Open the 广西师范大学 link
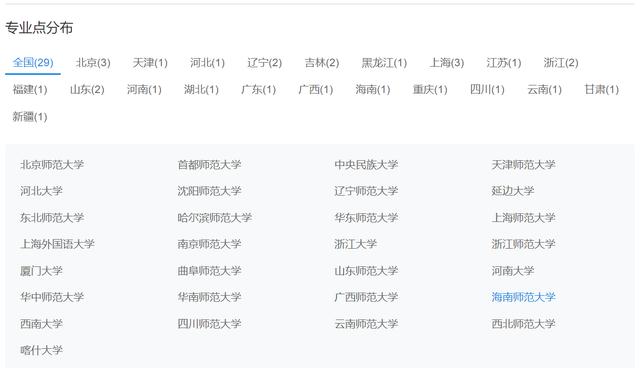640x368 pixels. [x=366, y=297]
